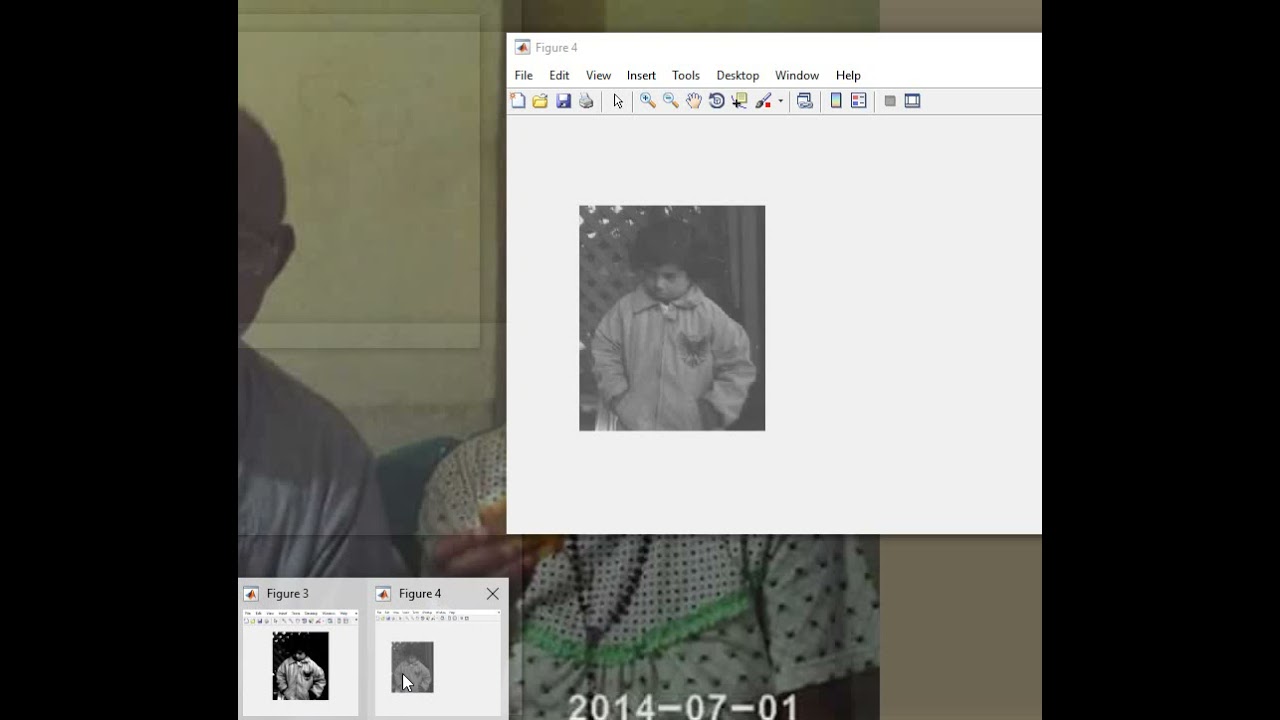Viewport: 1280px width, 720px height.
Task: Open the Insert menu
Action: coord(641,75)
